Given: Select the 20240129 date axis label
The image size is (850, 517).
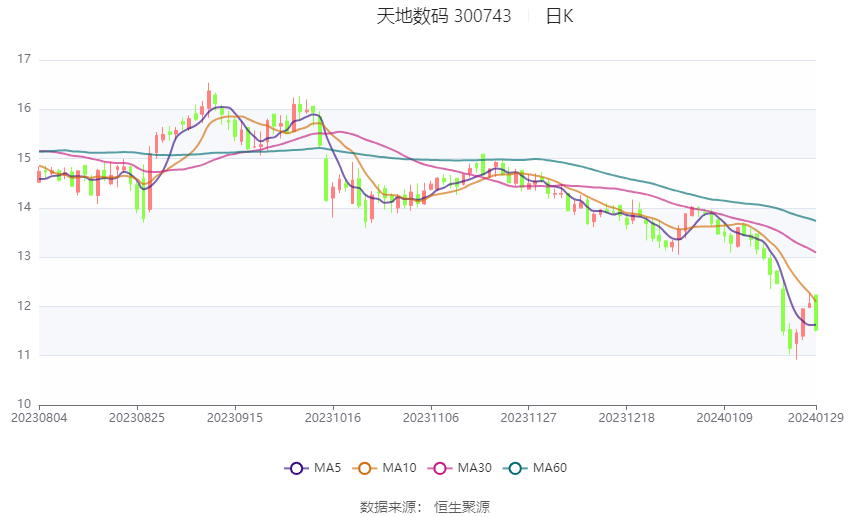Looking at the screenshot, I should [814, 416].
